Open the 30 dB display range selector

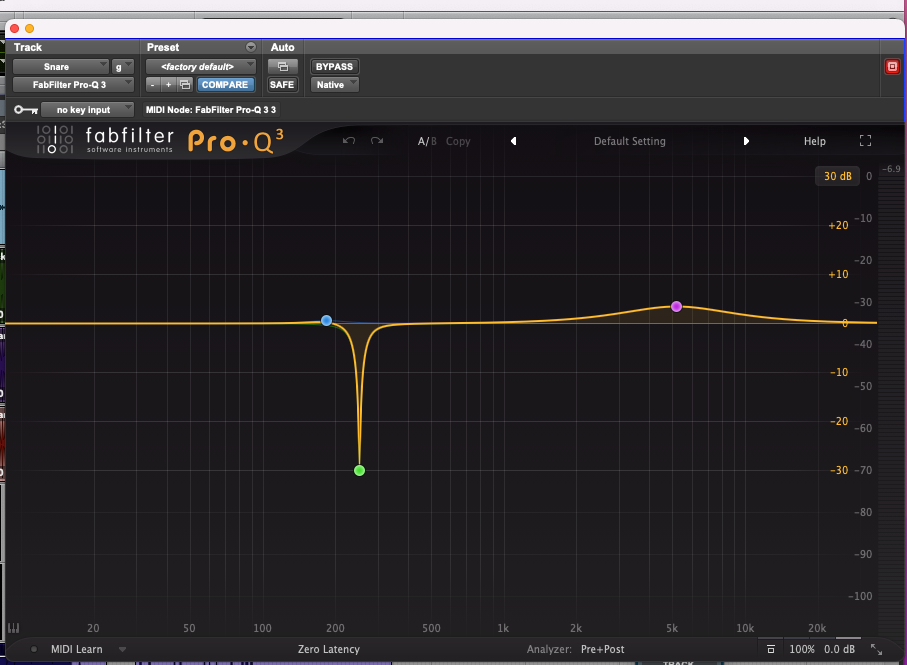coord(837,176)
